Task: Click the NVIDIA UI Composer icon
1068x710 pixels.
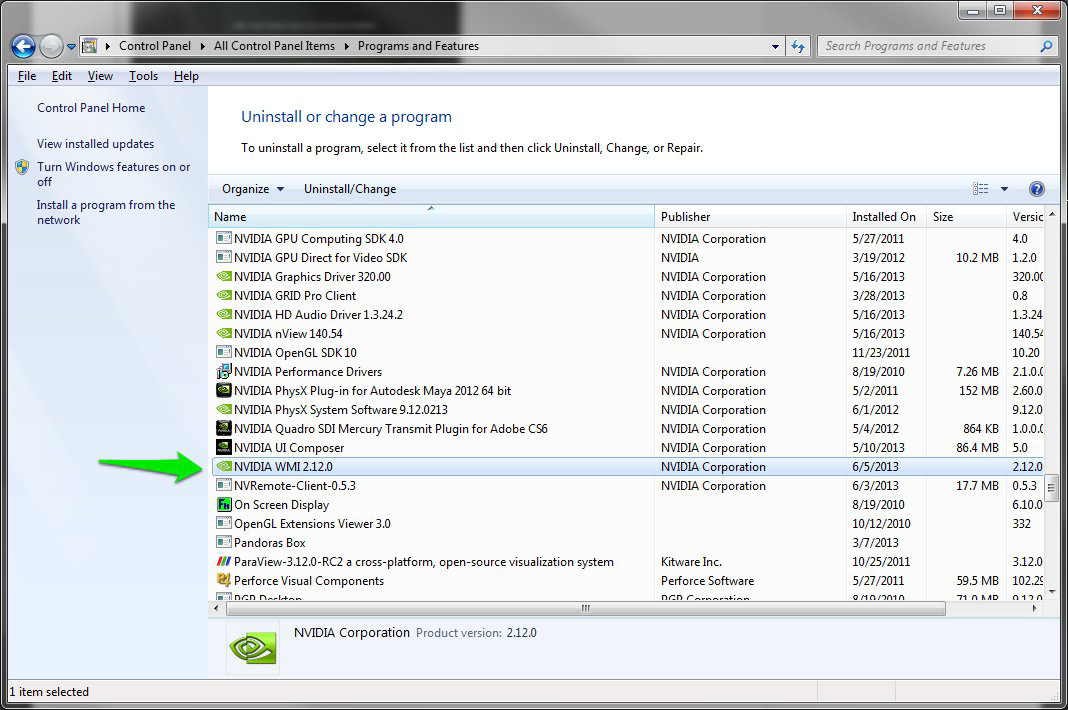Action: 223,448
